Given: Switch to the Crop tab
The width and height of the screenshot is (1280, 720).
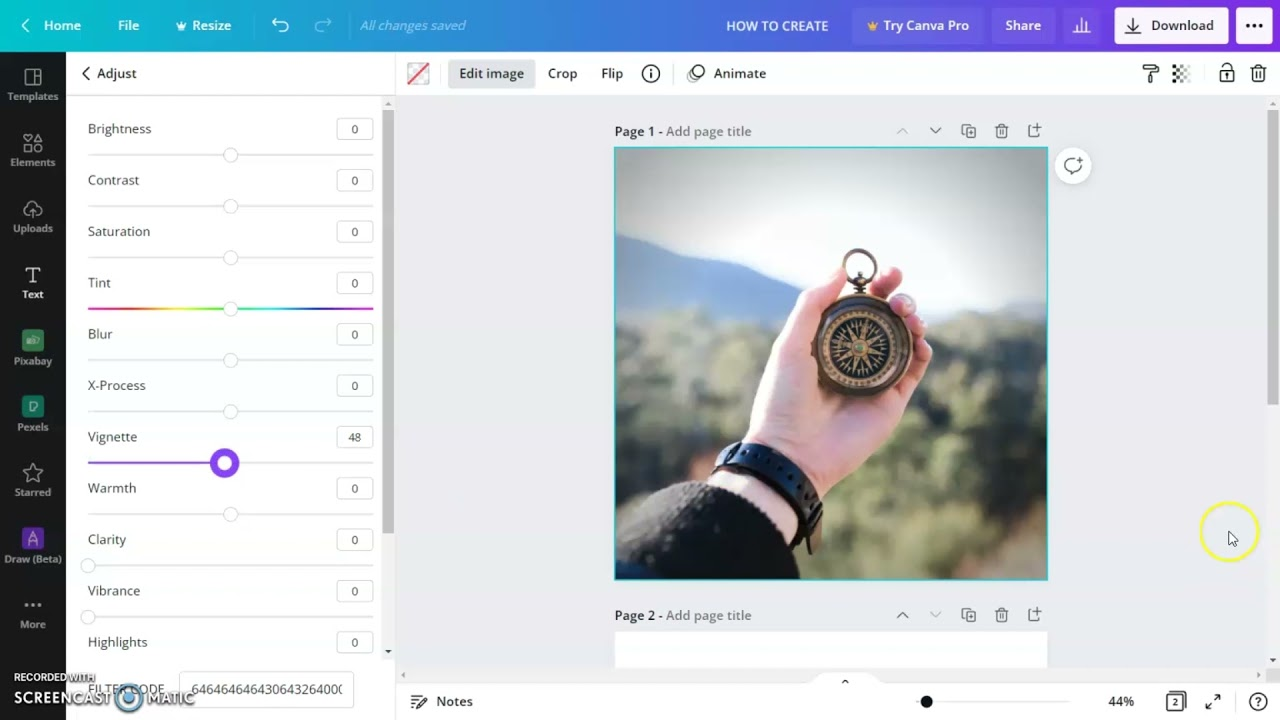Looking at the screenshot, I should 562,73.
